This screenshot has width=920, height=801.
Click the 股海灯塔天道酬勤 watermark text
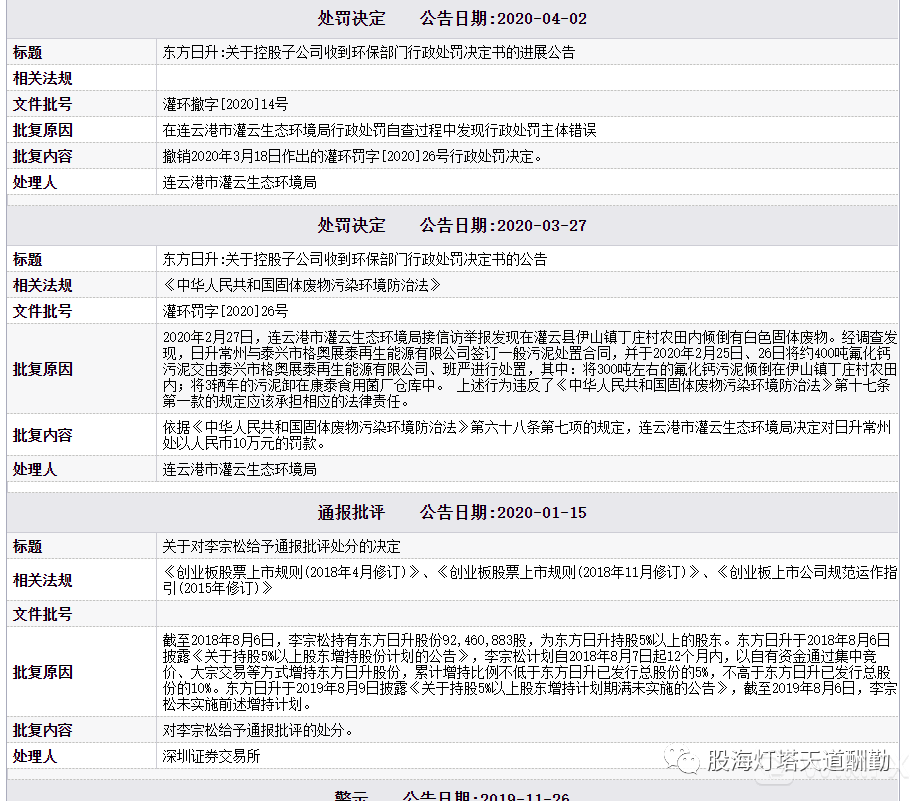798,762
